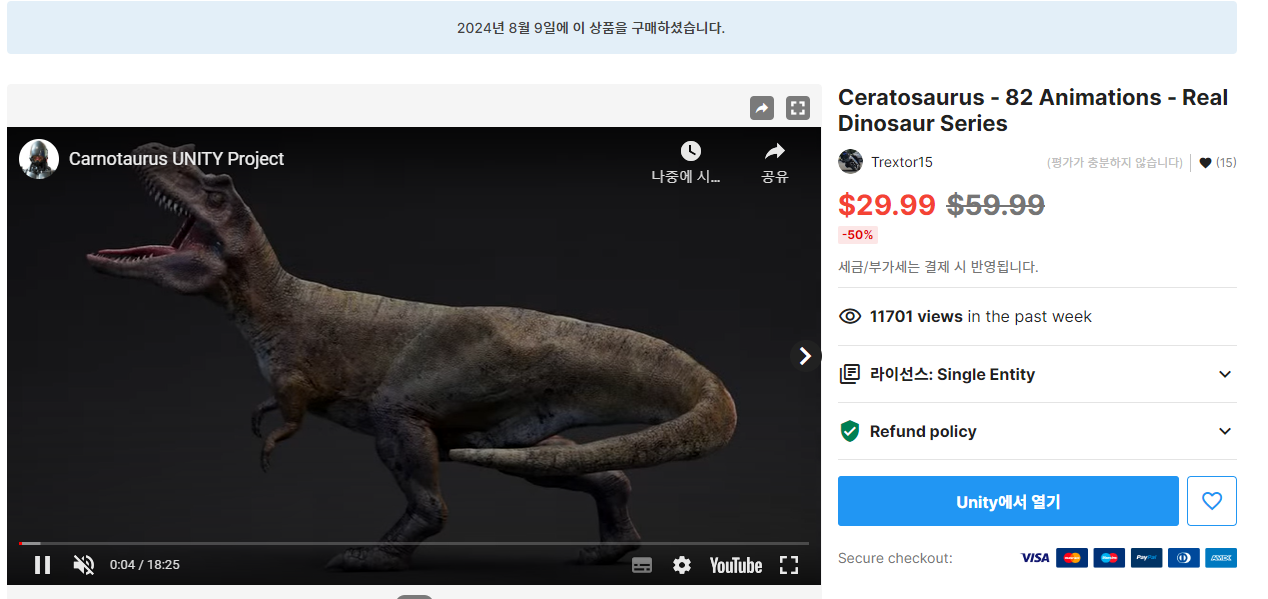Screen dimensions: 1268x599
Task: Click the 세금/부가세는 결제 시 반영됩니다 note
Action: (x=938, y=267)
